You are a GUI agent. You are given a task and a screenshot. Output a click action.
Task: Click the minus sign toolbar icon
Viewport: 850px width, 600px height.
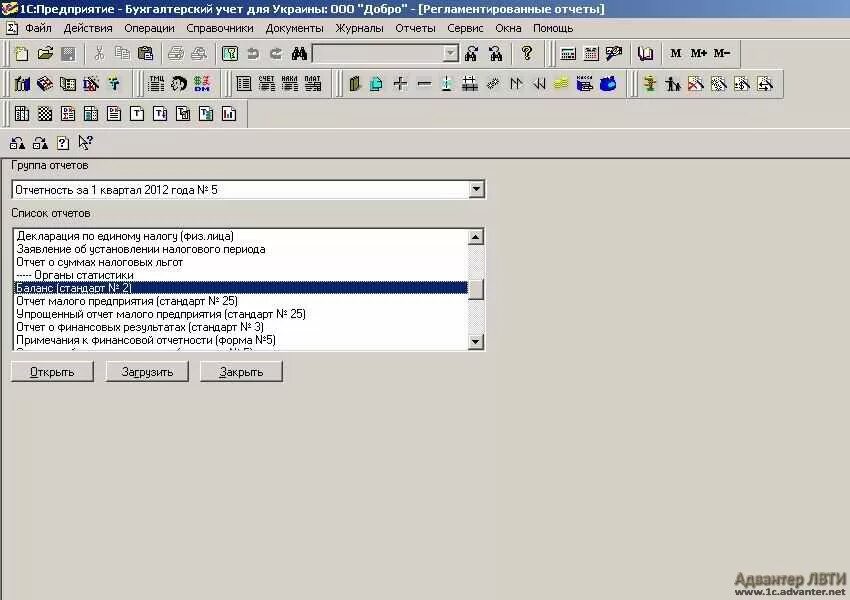(x=424, y=83)
